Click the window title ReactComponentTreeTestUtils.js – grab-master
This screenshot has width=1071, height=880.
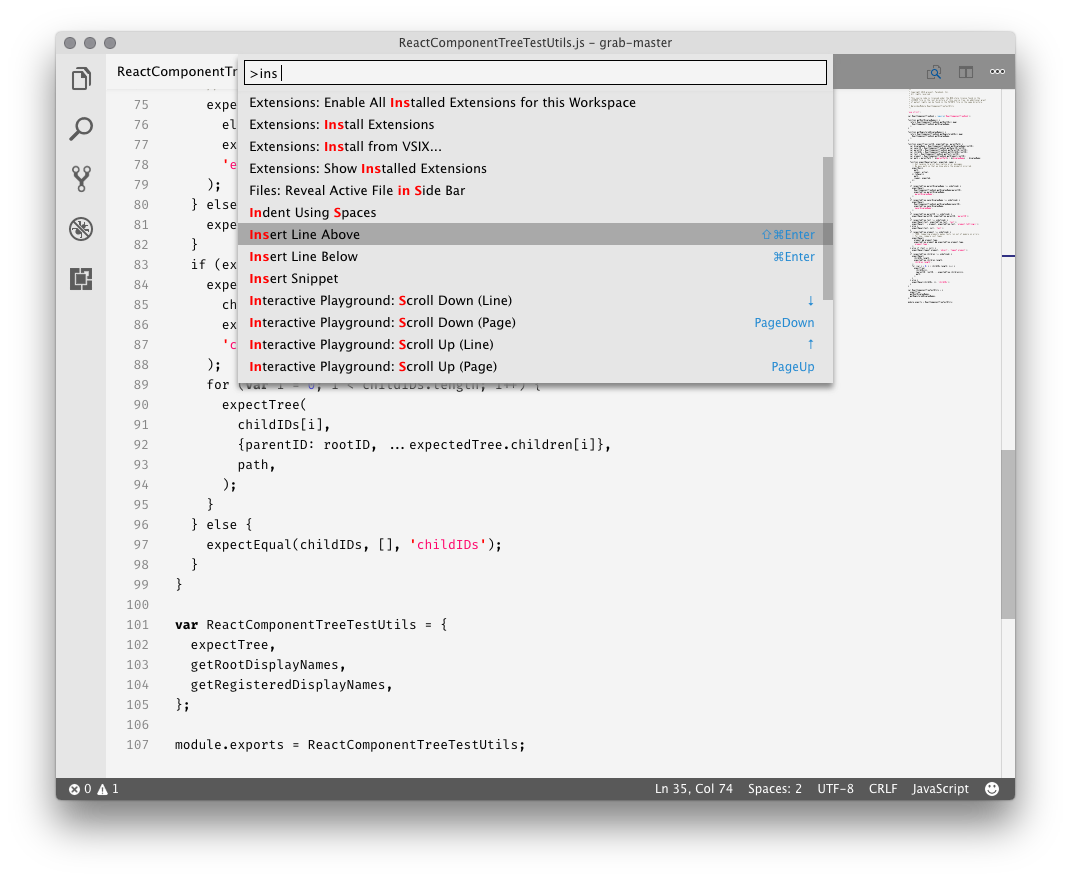[x=535, y=42]
